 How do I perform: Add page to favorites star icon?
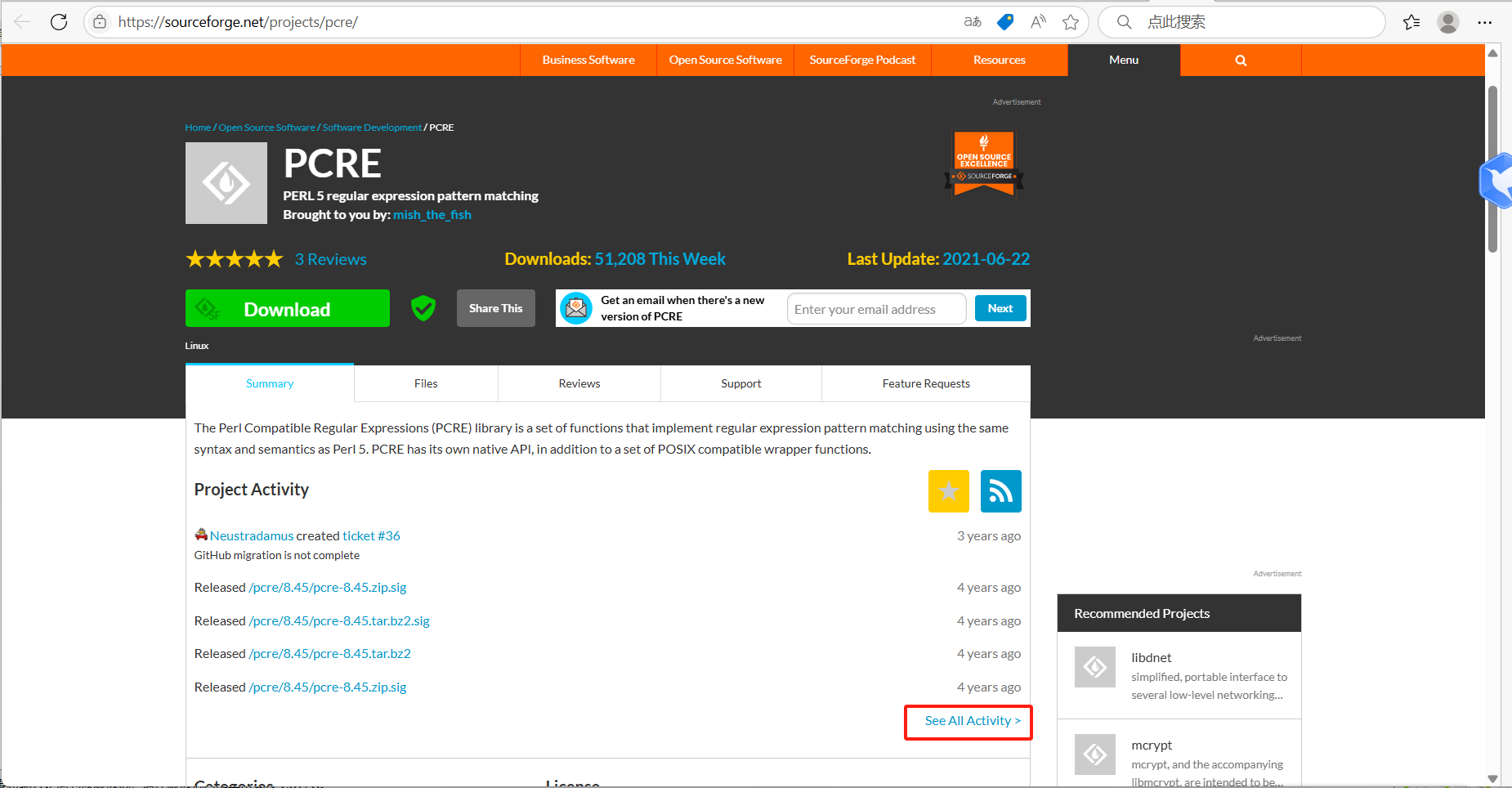(1071, 22)
